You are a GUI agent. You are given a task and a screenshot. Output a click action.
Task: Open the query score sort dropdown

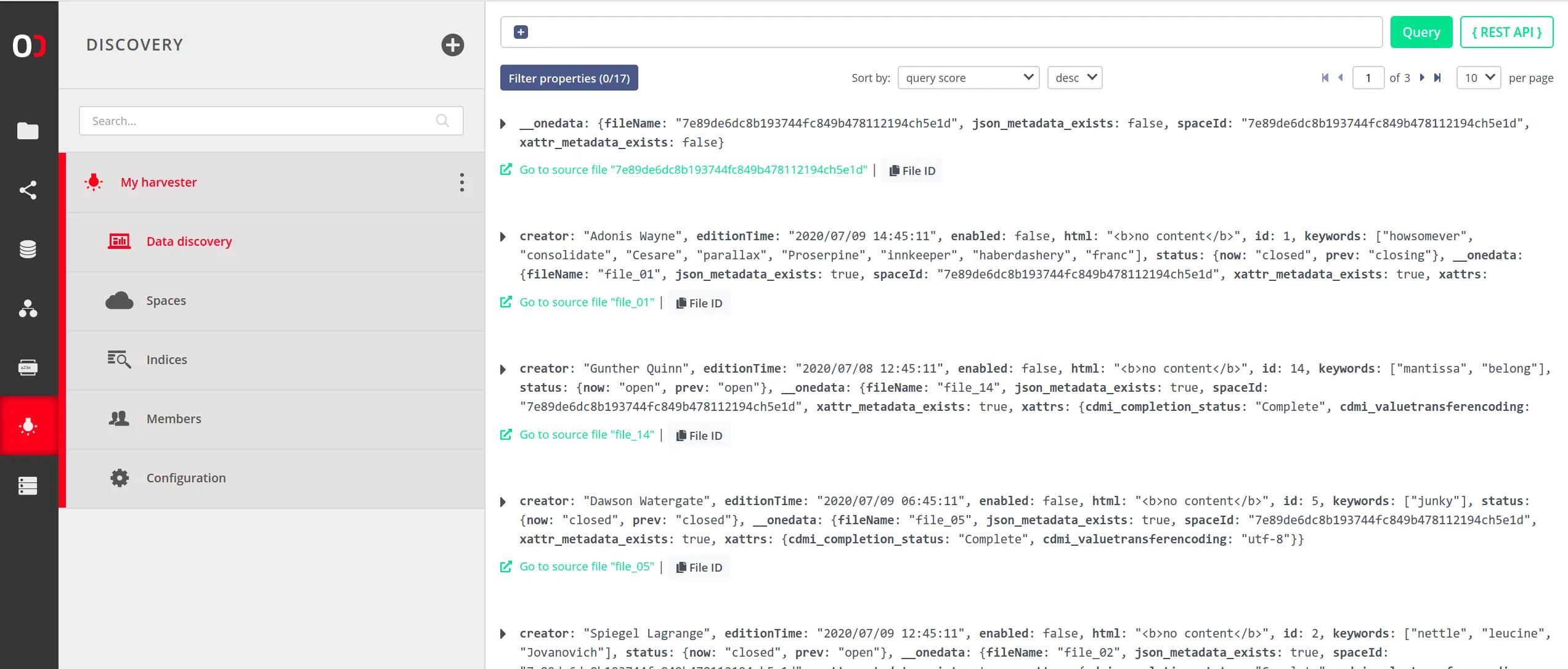968,78
